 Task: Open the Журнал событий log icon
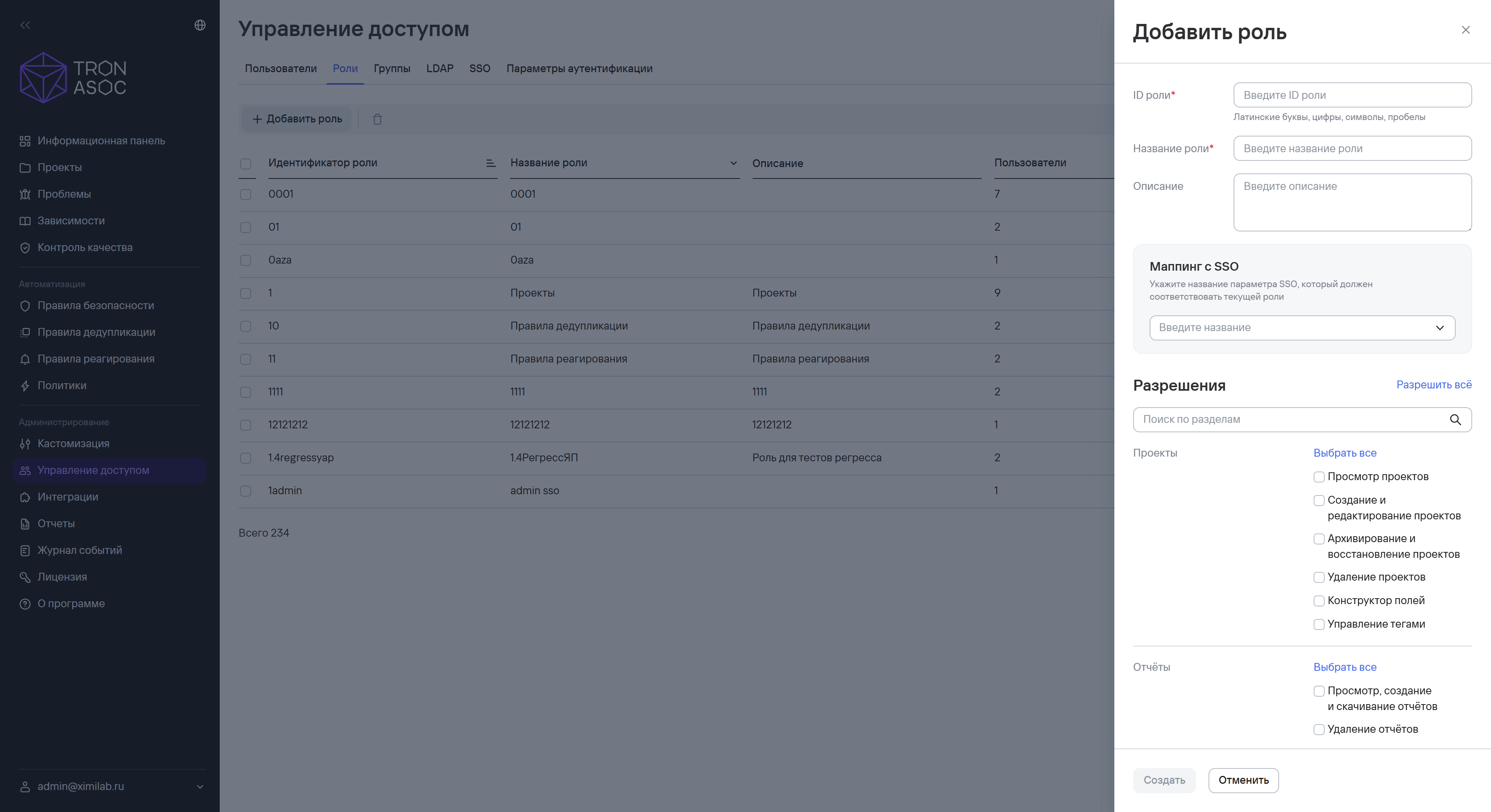(x=25, y=550)
